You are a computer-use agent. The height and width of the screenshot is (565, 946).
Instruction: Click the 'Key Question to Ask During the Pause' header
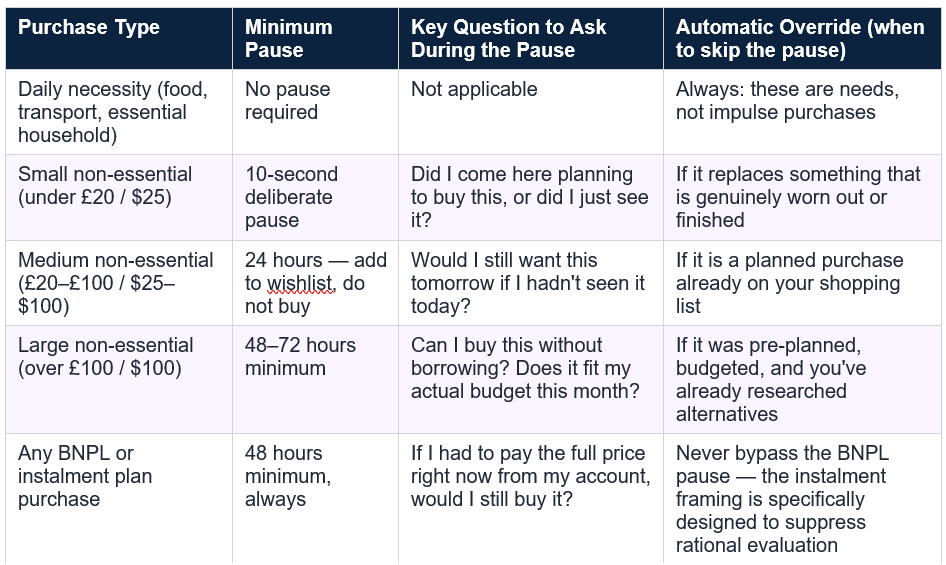pyautogui.click(x=531, y=39)
